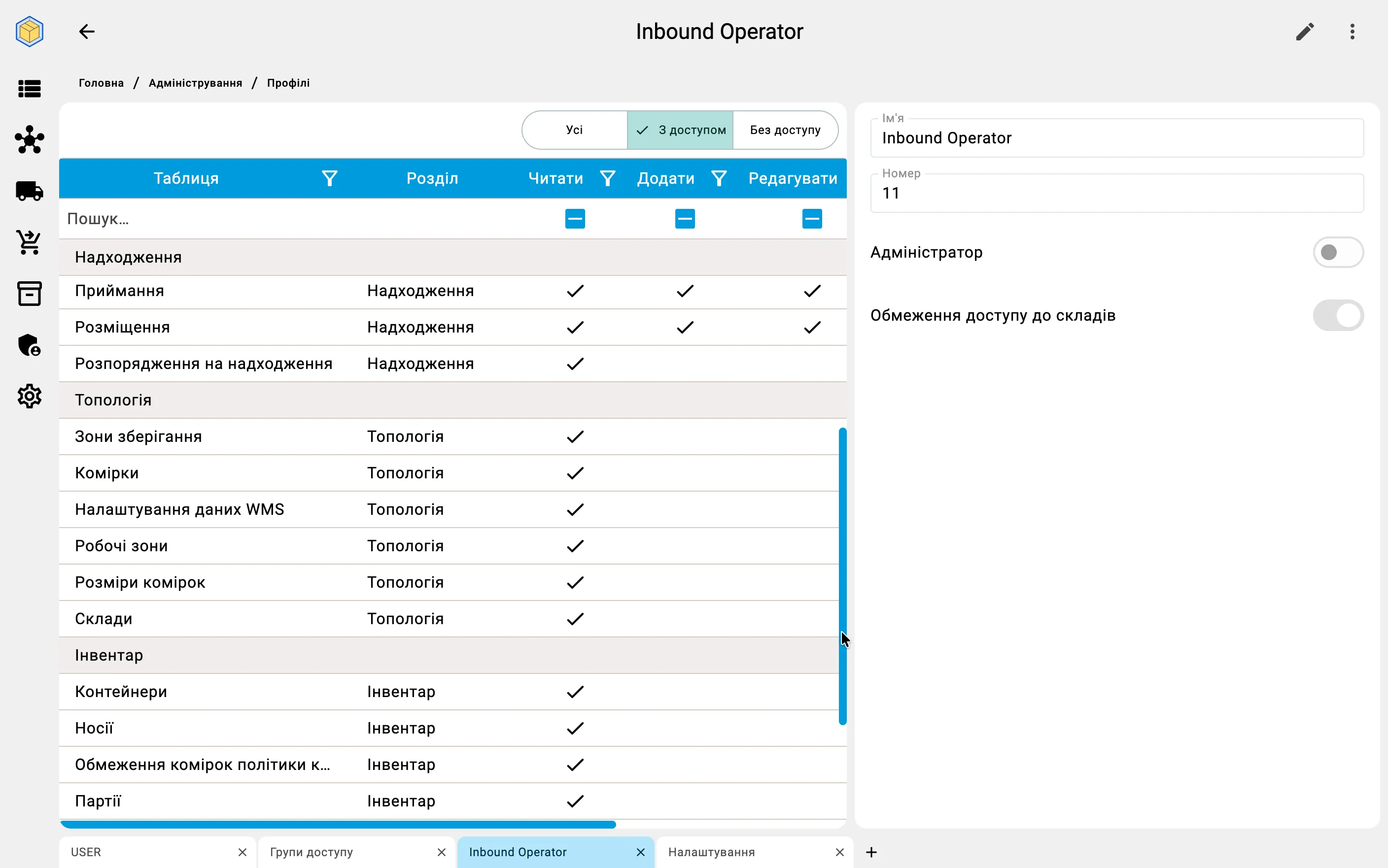Filter the Таблиця column
Screen dimensions: 1388x868
click(330, 178)
